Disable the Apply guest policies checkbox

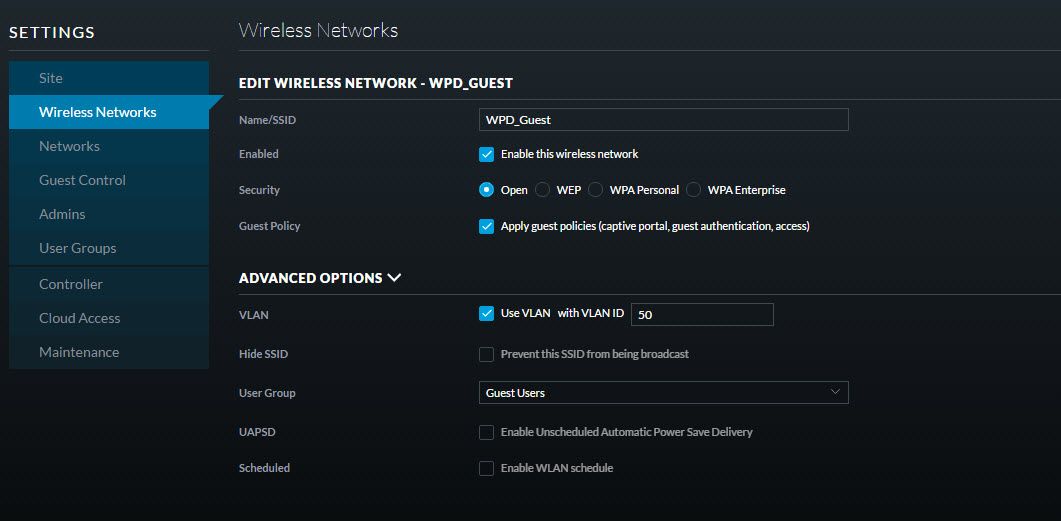point(487,226)
